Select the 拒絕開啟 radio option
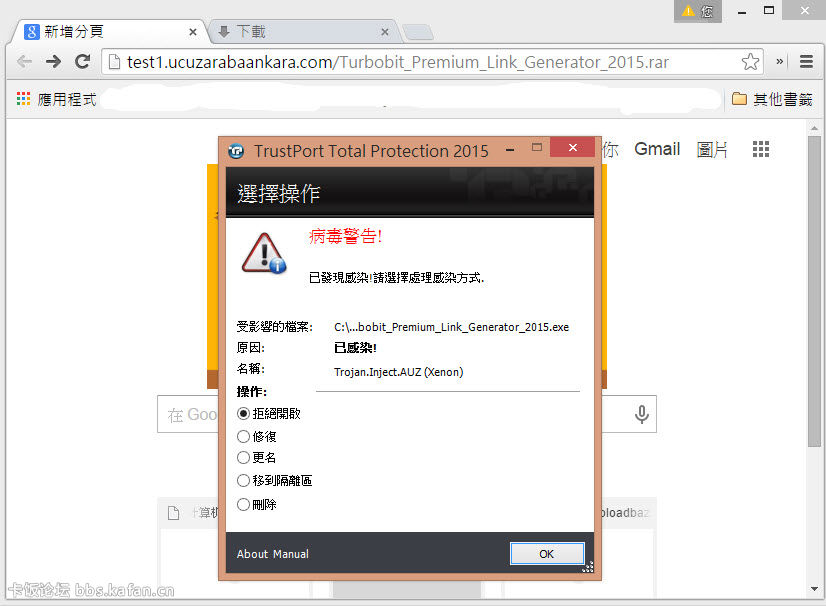Screen dimensions: 826x606 [x=269, y=414]
